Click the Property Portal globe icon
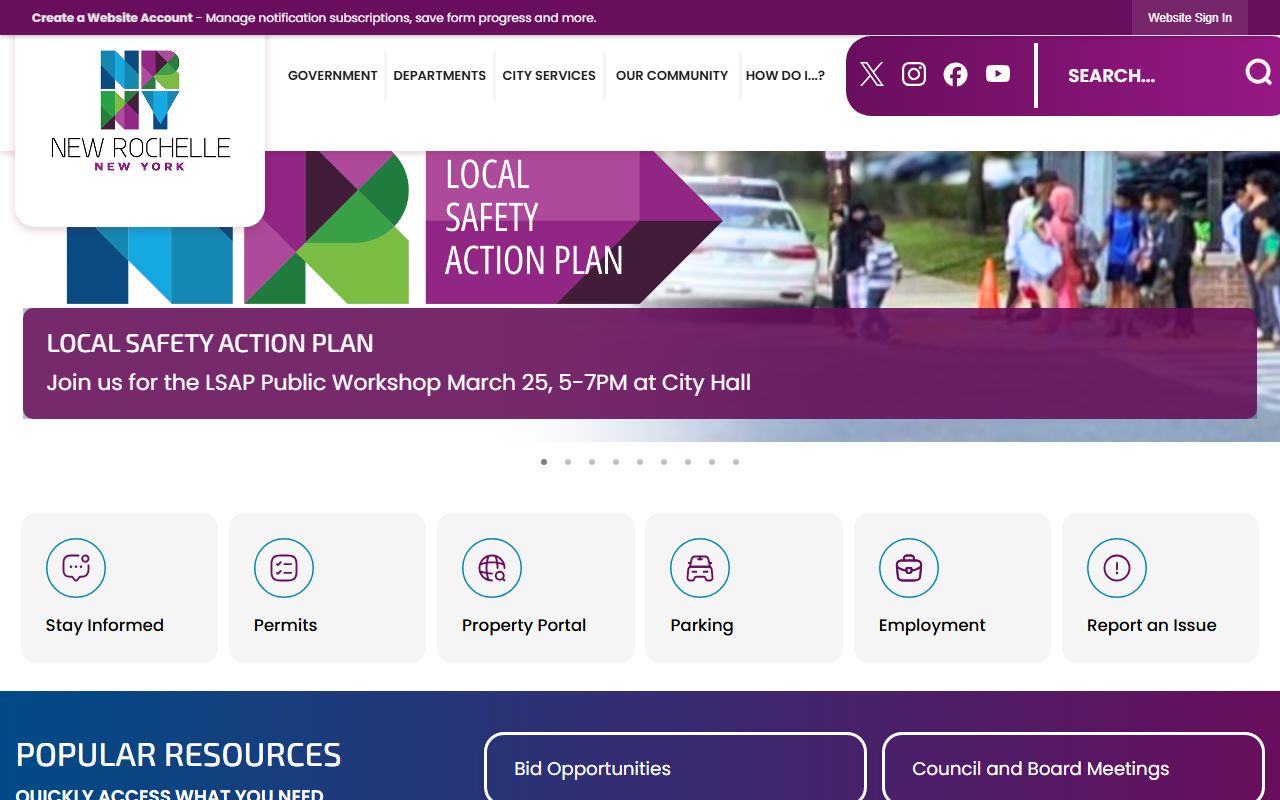The height and width of the screenshot is (800, 1280). [x=492, y=568]
